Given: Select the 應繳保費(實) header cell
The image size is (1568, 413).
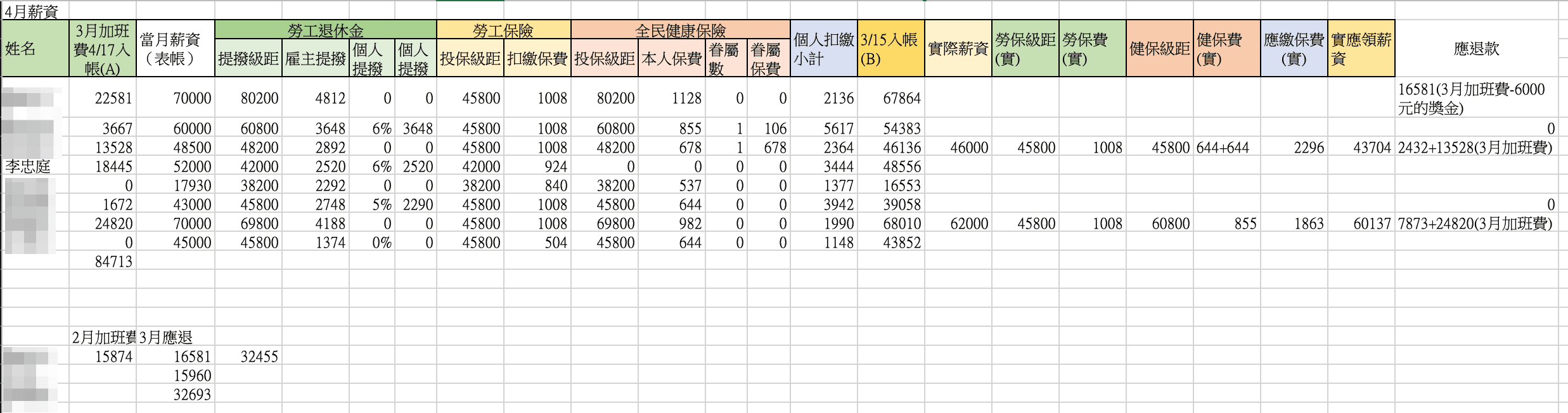Looking at the screenshot, I should (1294, 49).
